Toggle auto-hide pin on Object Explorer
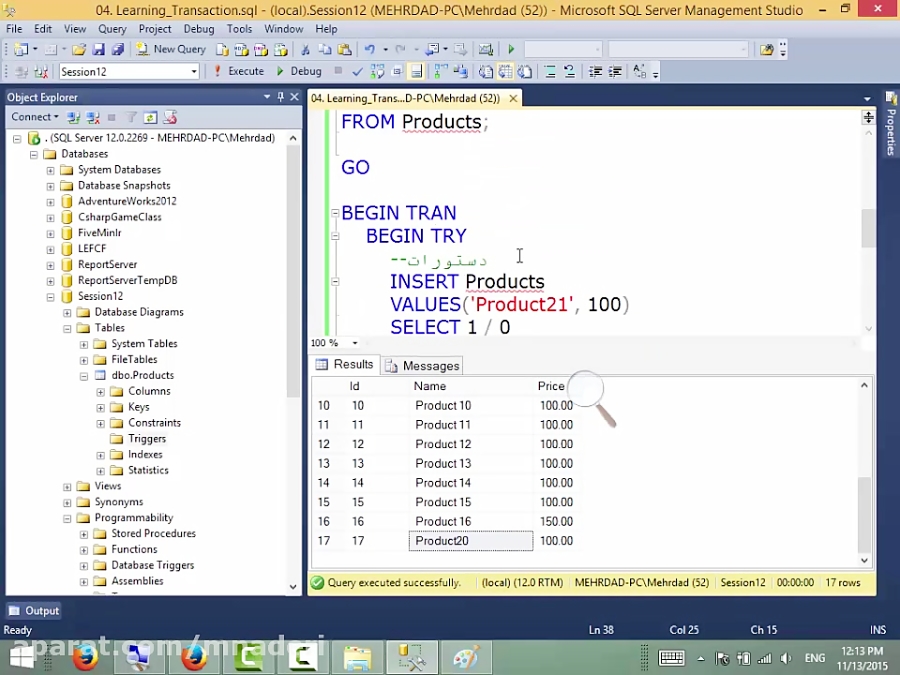900x675 pixels. tap(279, 96)
